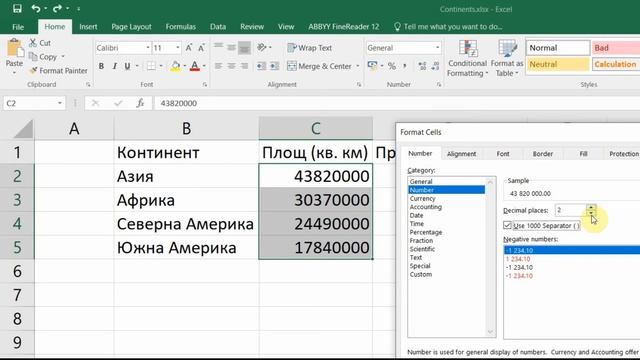Image resolution: width=640 pixels, height=360 pixels.
Task: Underline the selected text
Action: tap(127, 66)
